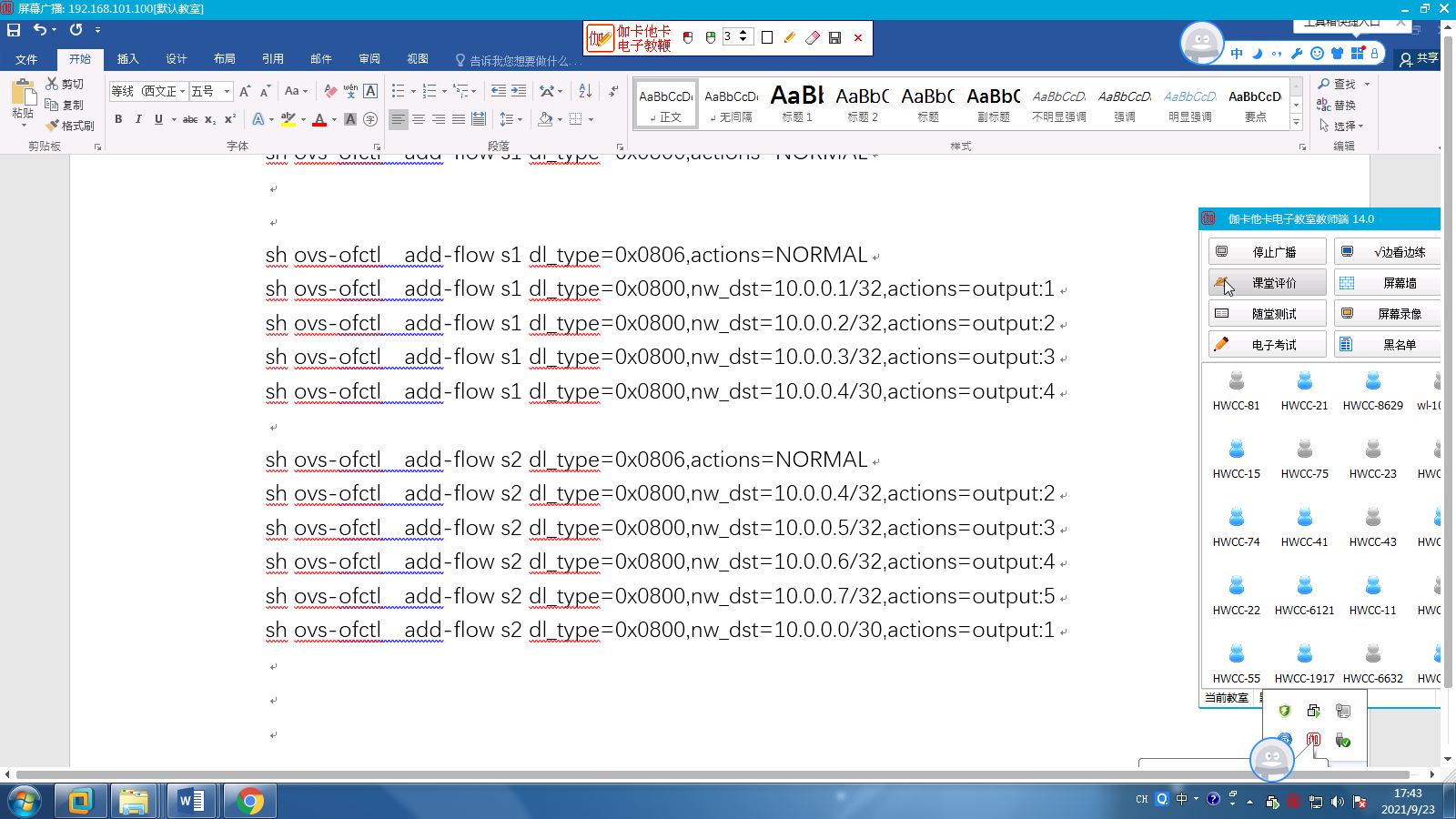Switch to the Insert (插入) tab
This screenshot has width=1456, height=819.
coord(128,59)
